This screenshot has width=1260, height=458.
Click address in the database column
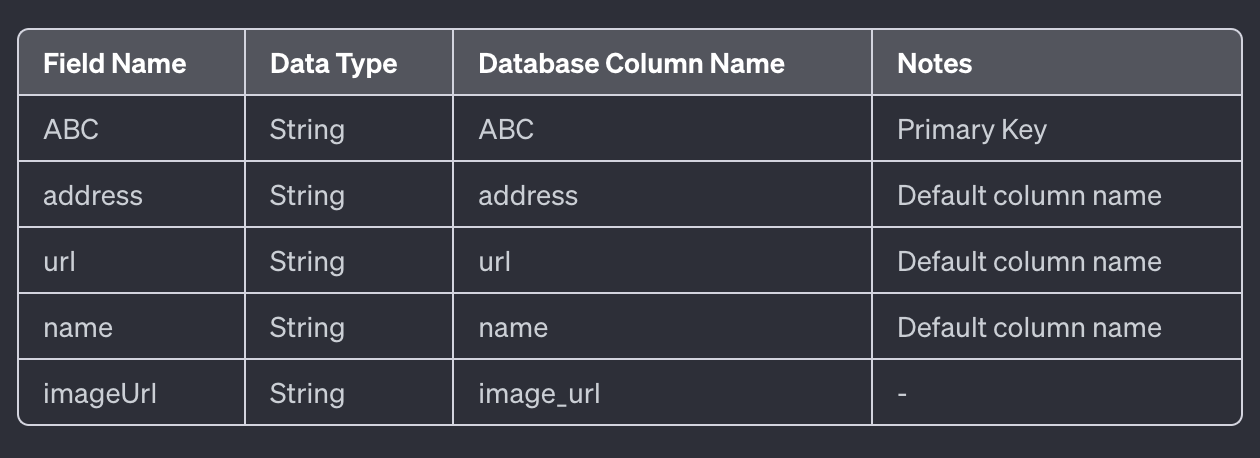[528, 196]
